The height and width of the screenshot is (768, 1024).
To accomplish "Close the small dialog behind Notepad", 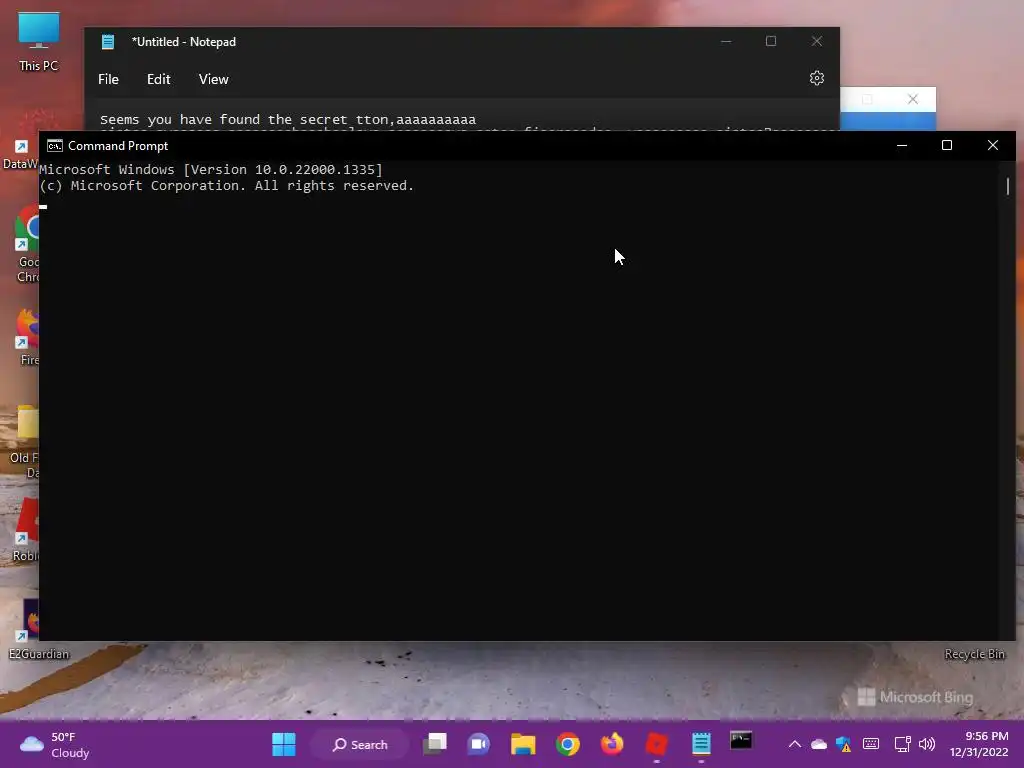I will (912, 99).
